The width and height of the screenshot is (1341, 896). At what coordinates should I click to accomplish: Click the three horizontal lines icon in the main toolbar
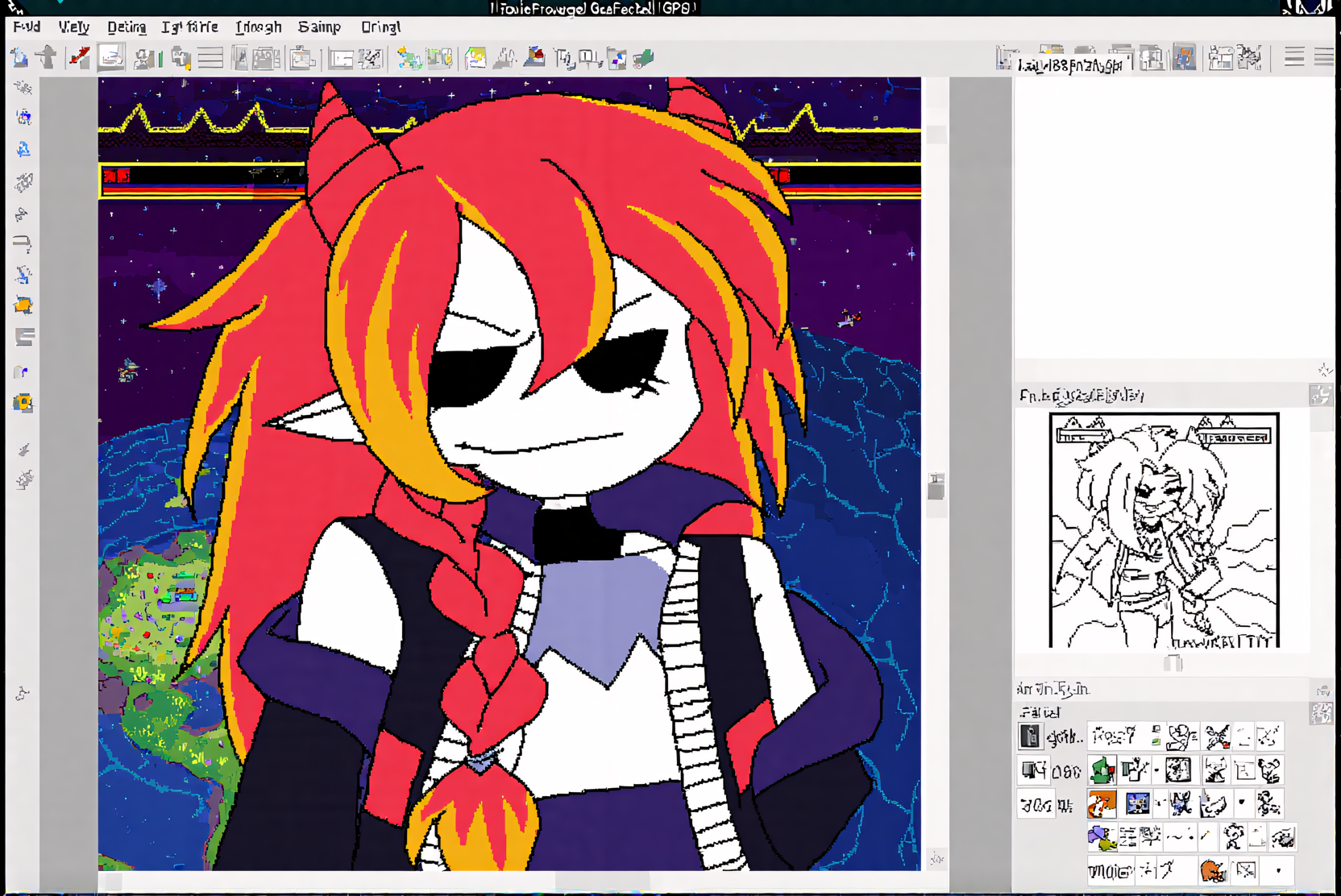(x=210, y=58)
